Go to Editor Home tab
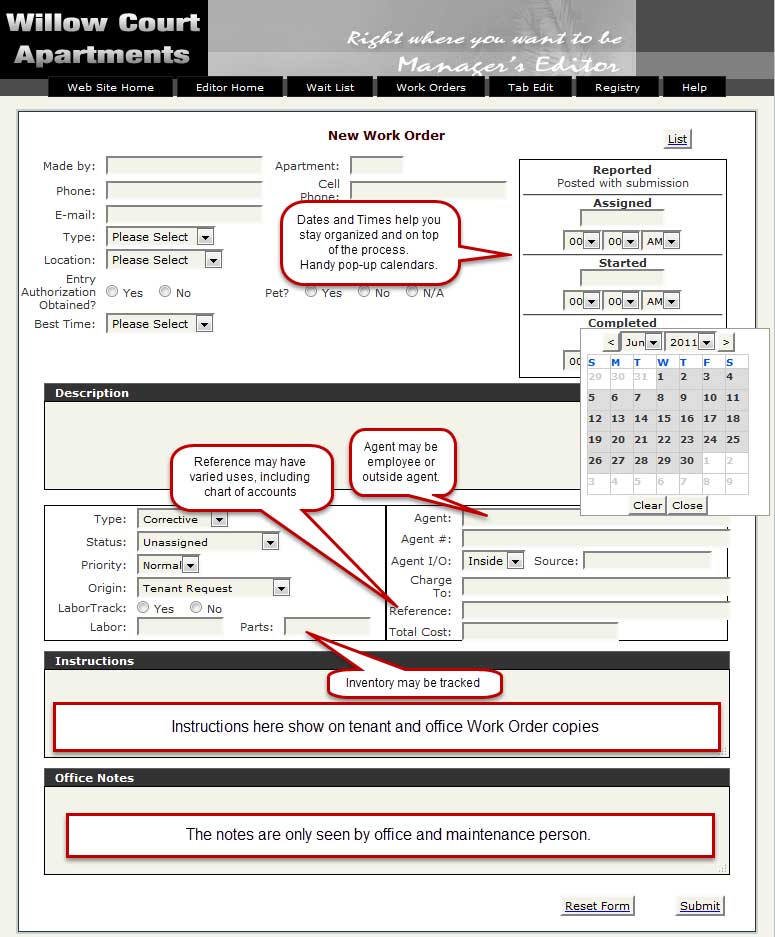The image size is (775, 937). (x=230, y=87)
